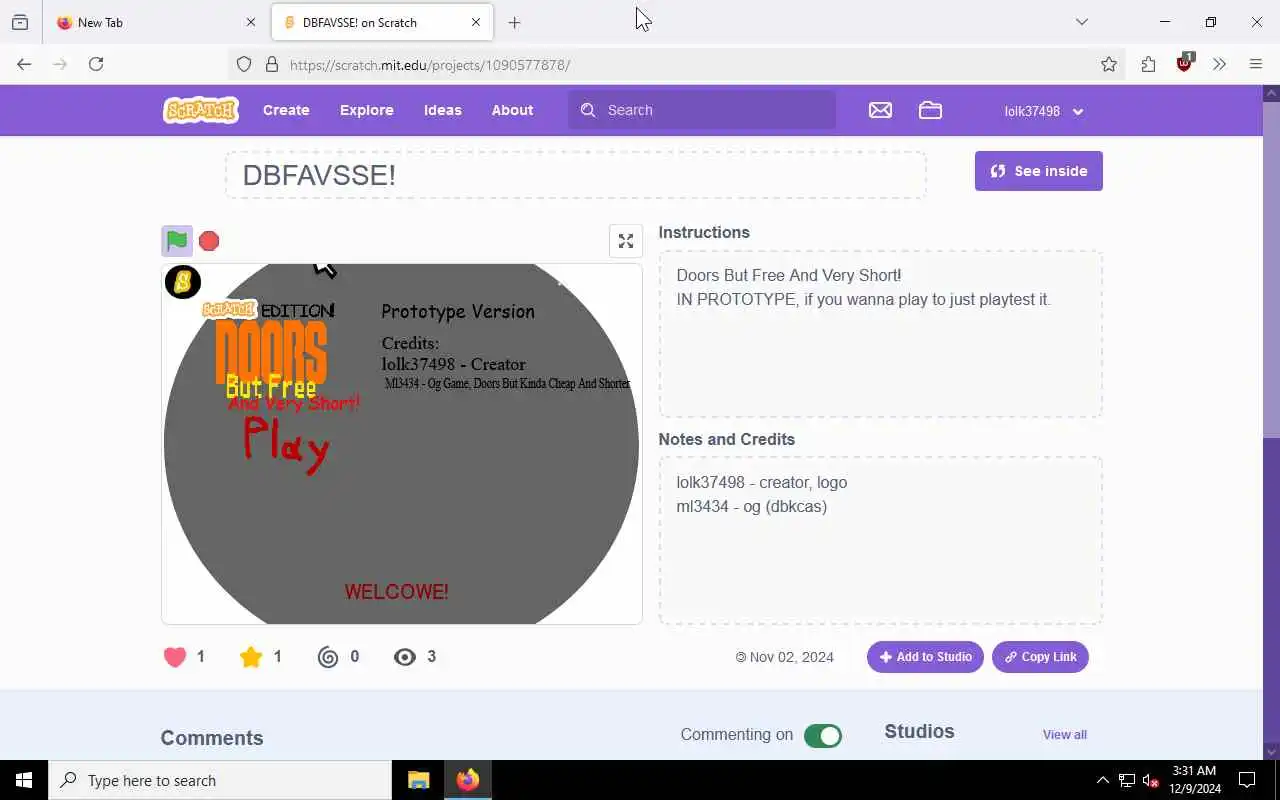Switch to the New Tab tab
Screen dimensions: 1280x800
(155, 22)
